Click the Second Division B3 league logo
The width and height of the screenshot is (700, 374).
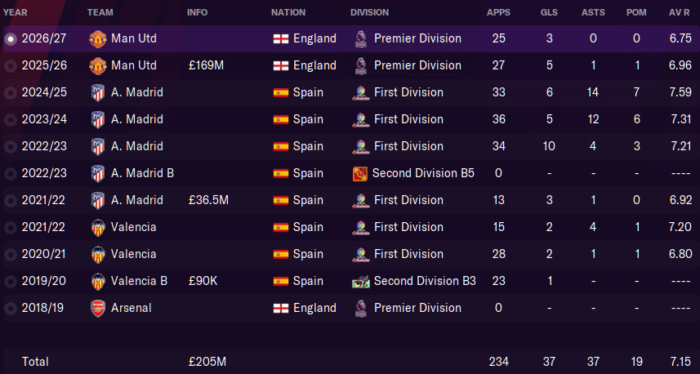361,281
